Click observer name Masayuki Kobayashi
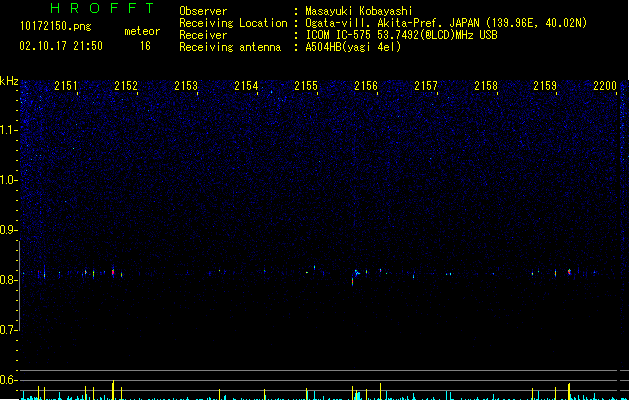The width and height of the screenshot is (629, 400). click(359, 11)
